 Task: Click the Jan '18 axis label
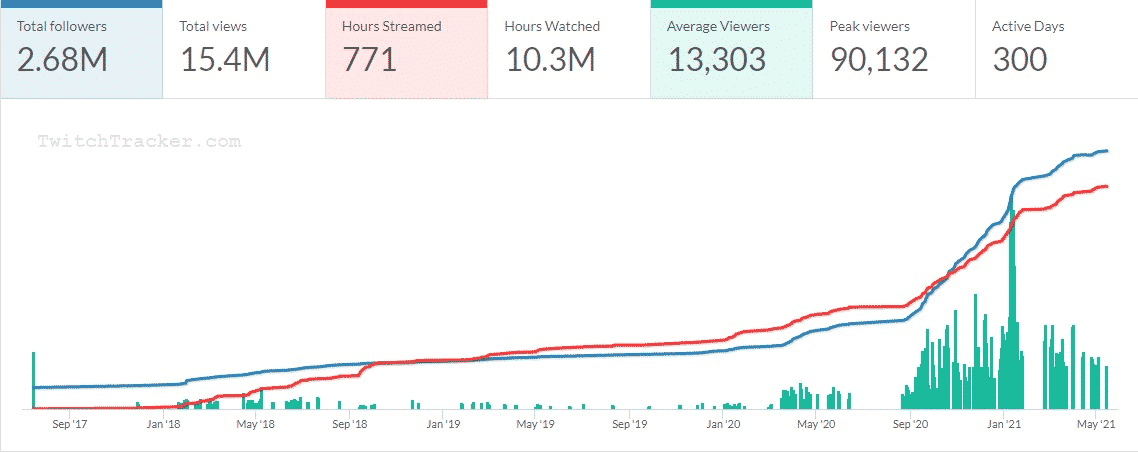pos(163,424)
